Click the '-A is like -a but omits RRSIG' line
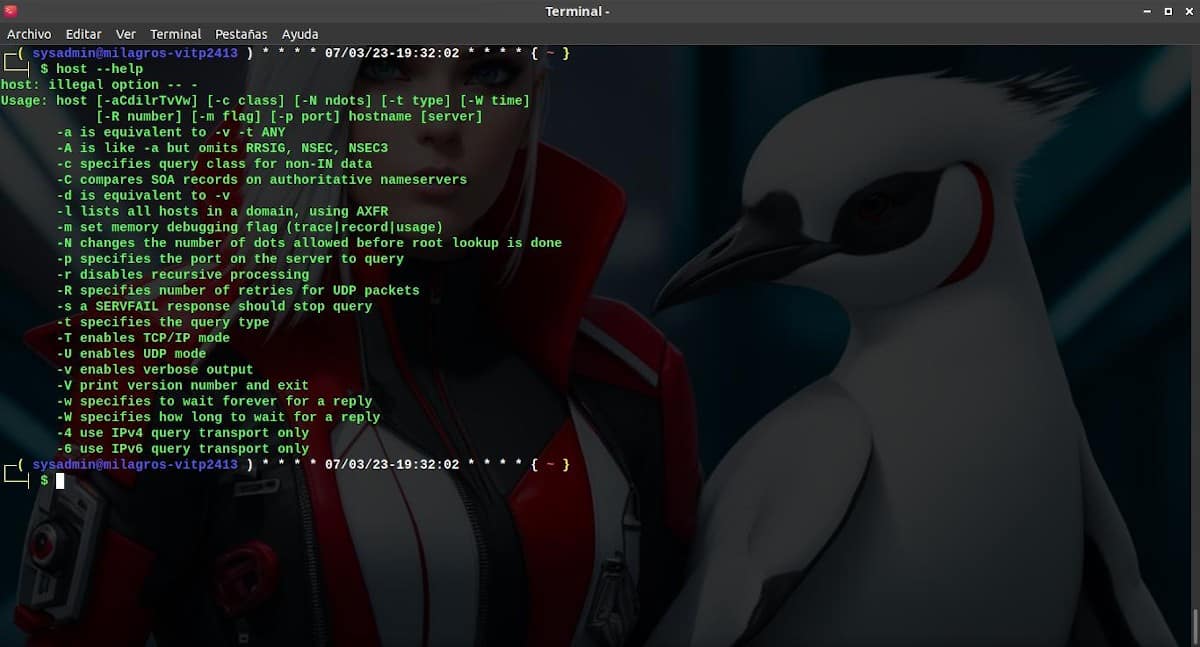The width and height of the screenshot is (1200, 647). click(222, 148)
